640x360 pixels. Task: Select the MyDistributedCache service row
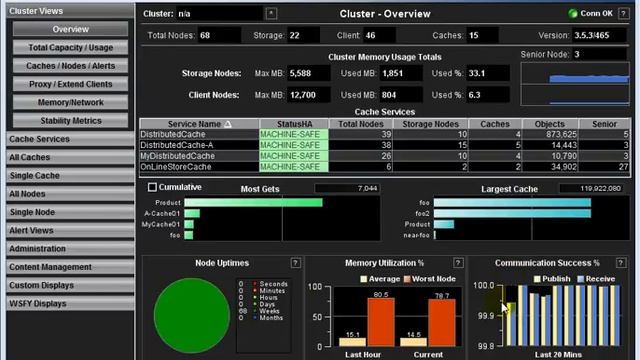pos(384,156)
